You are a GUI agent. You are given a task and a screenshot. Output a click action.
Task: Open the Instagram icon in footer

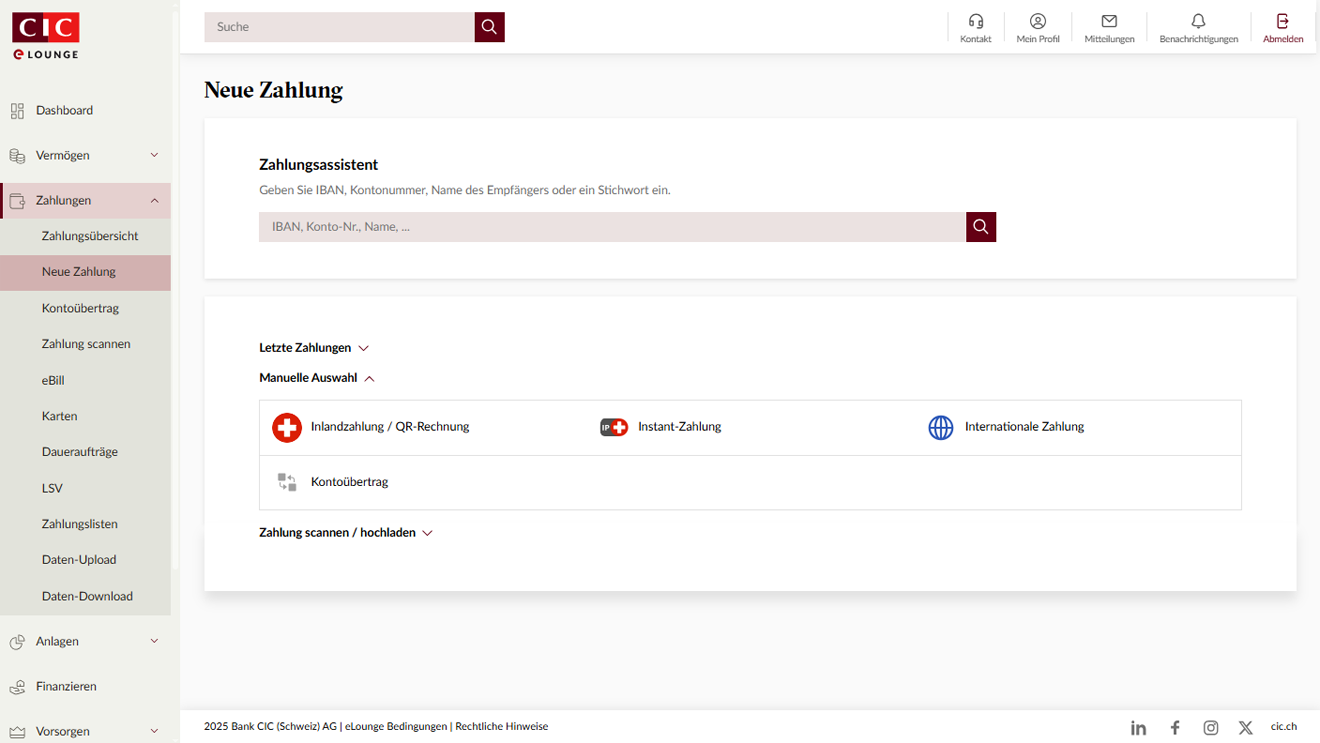point(1210,728)
